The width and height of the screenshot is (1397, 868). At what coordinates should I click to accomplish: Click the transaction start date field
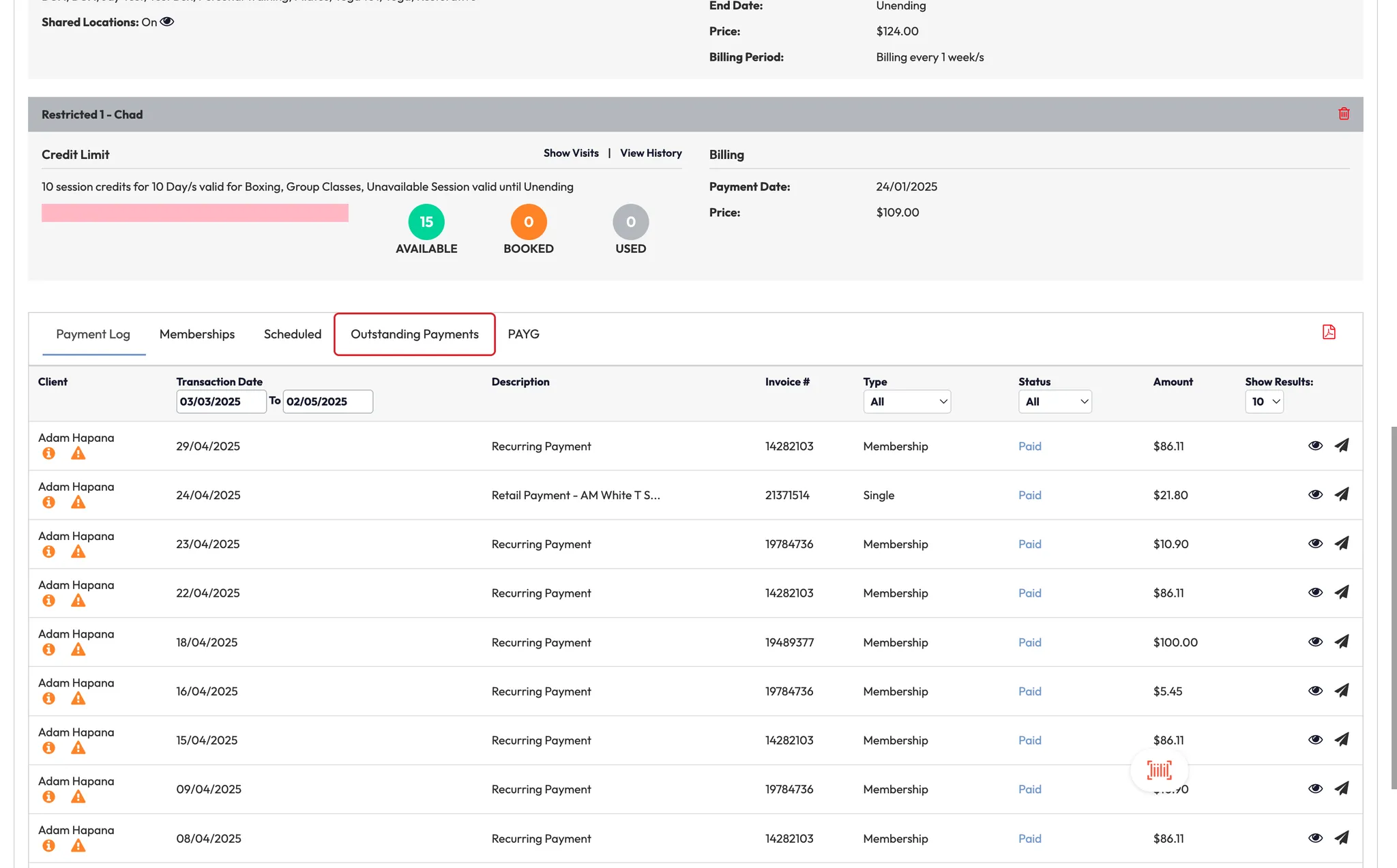click(220, 402)
